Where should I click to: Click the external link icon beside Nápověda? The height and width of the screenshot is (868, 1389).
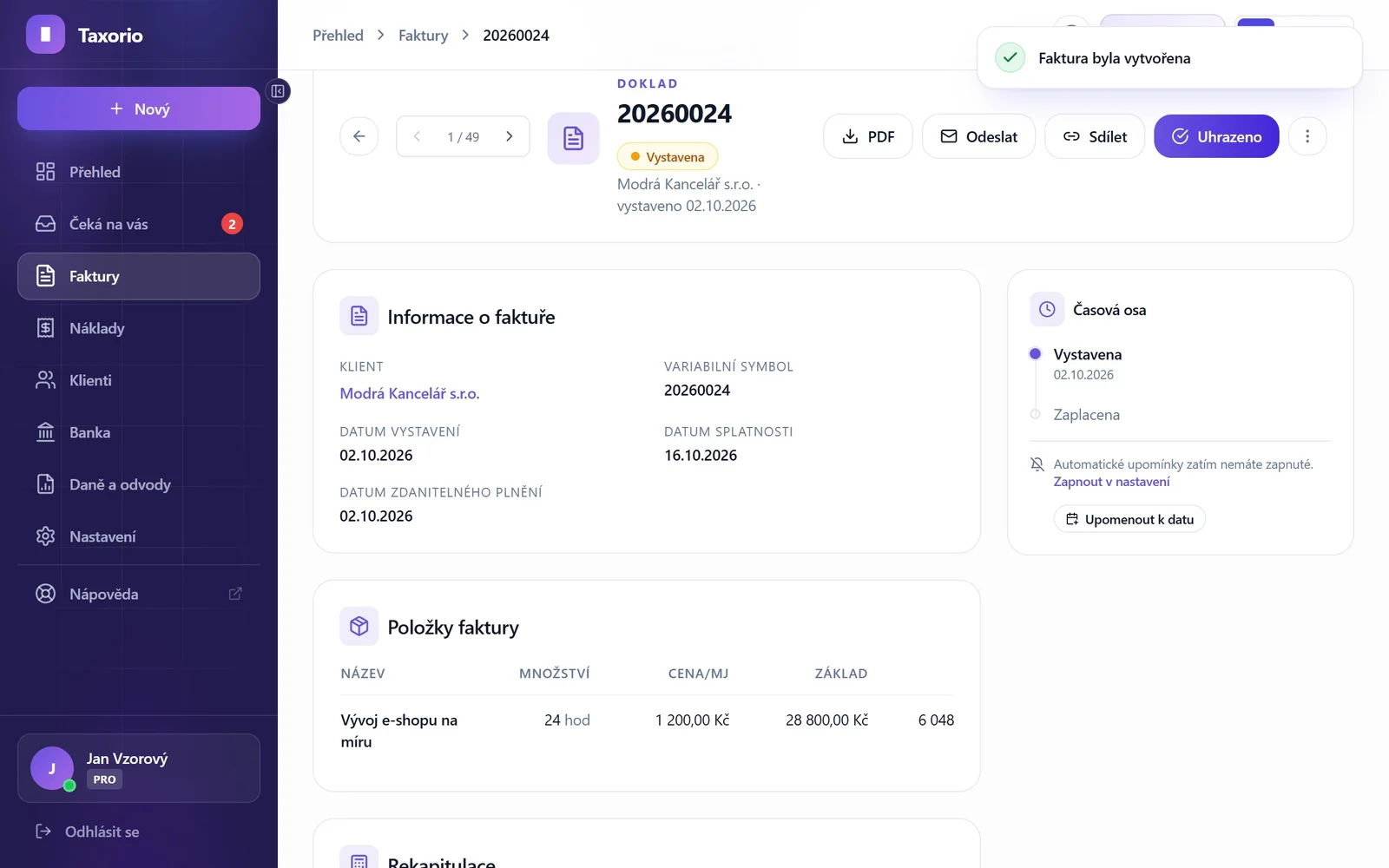pos(235,594)
